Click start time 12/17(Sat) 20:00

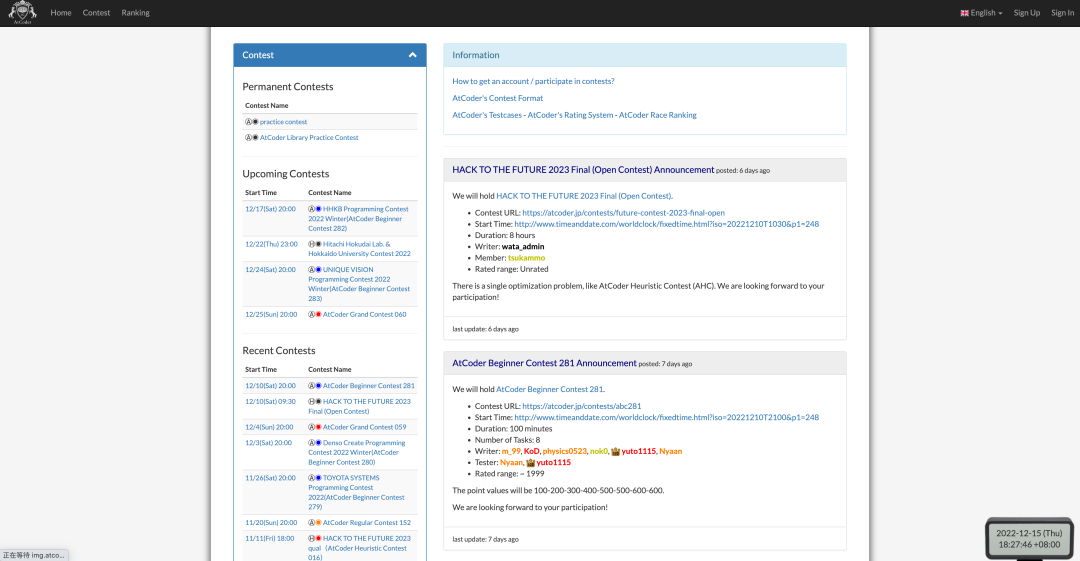pos(270,209)
